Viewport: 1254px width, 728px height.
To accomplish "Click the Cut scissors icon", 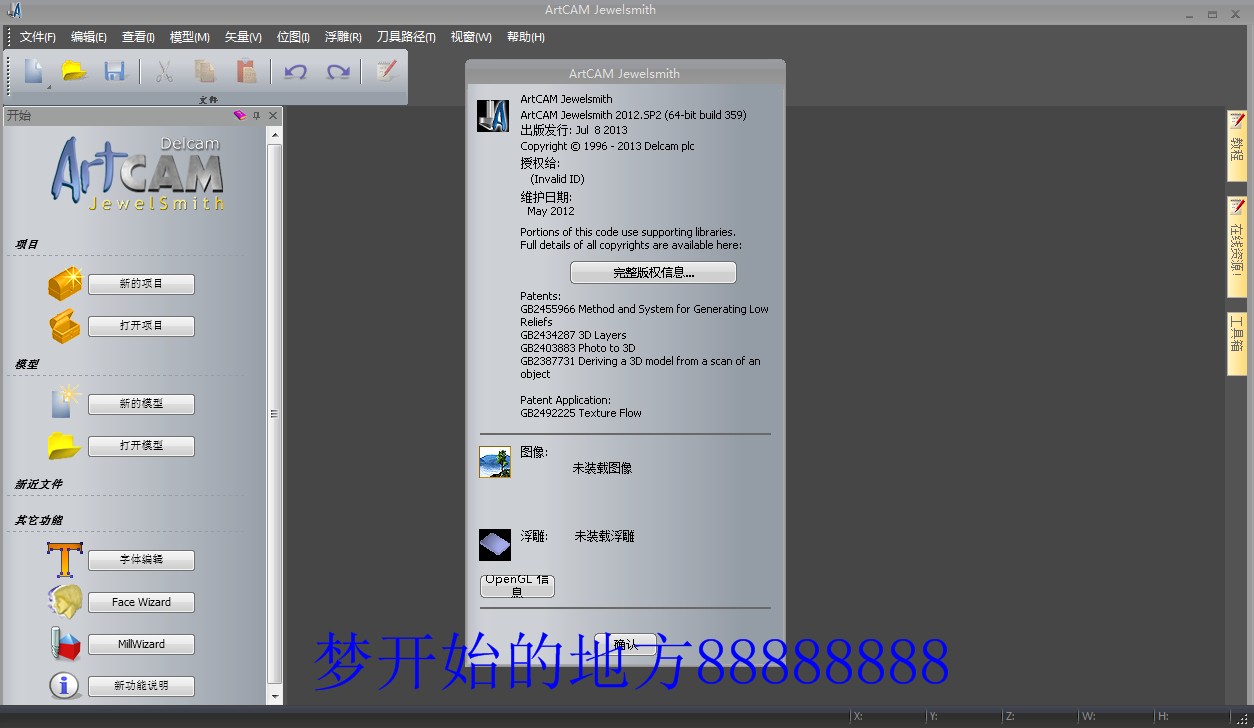I will point(164,71).
